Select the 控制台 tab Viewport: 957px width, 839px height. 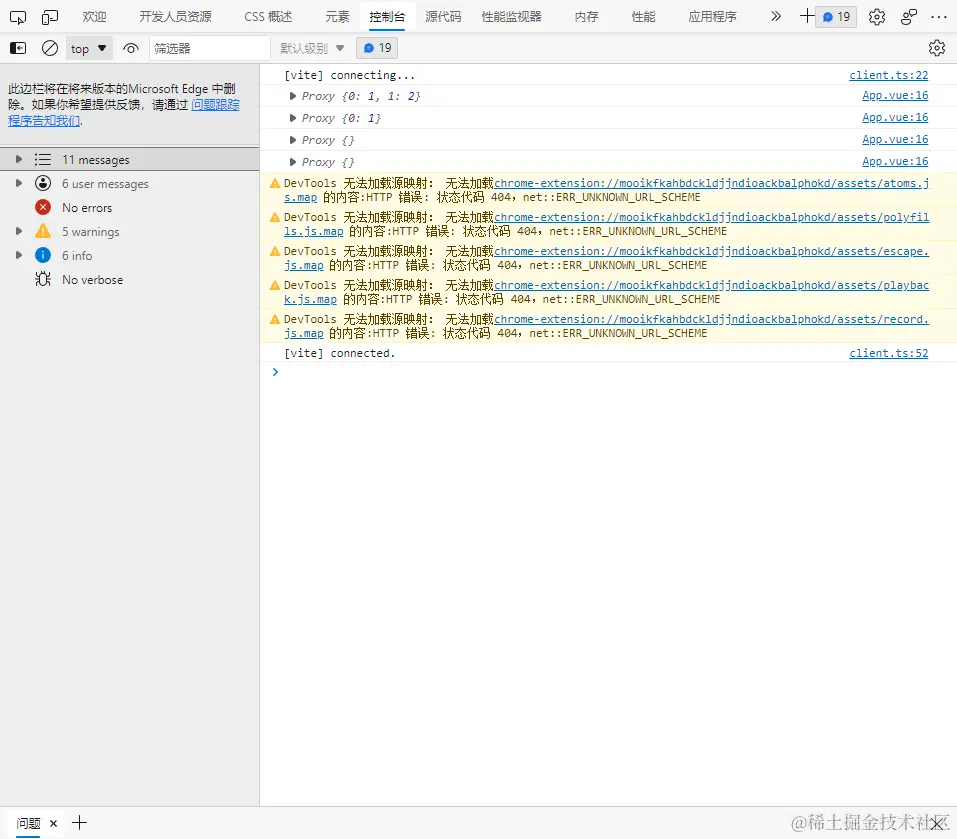[x=387, y=16]
